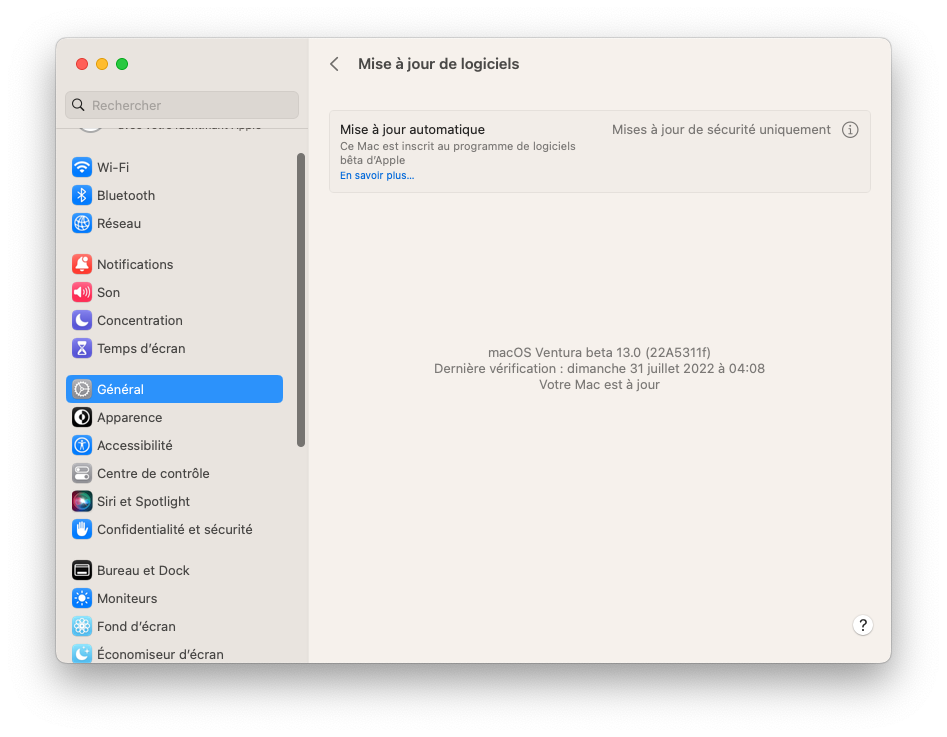Select the Réseau globe icon

(x=82, y=223)
